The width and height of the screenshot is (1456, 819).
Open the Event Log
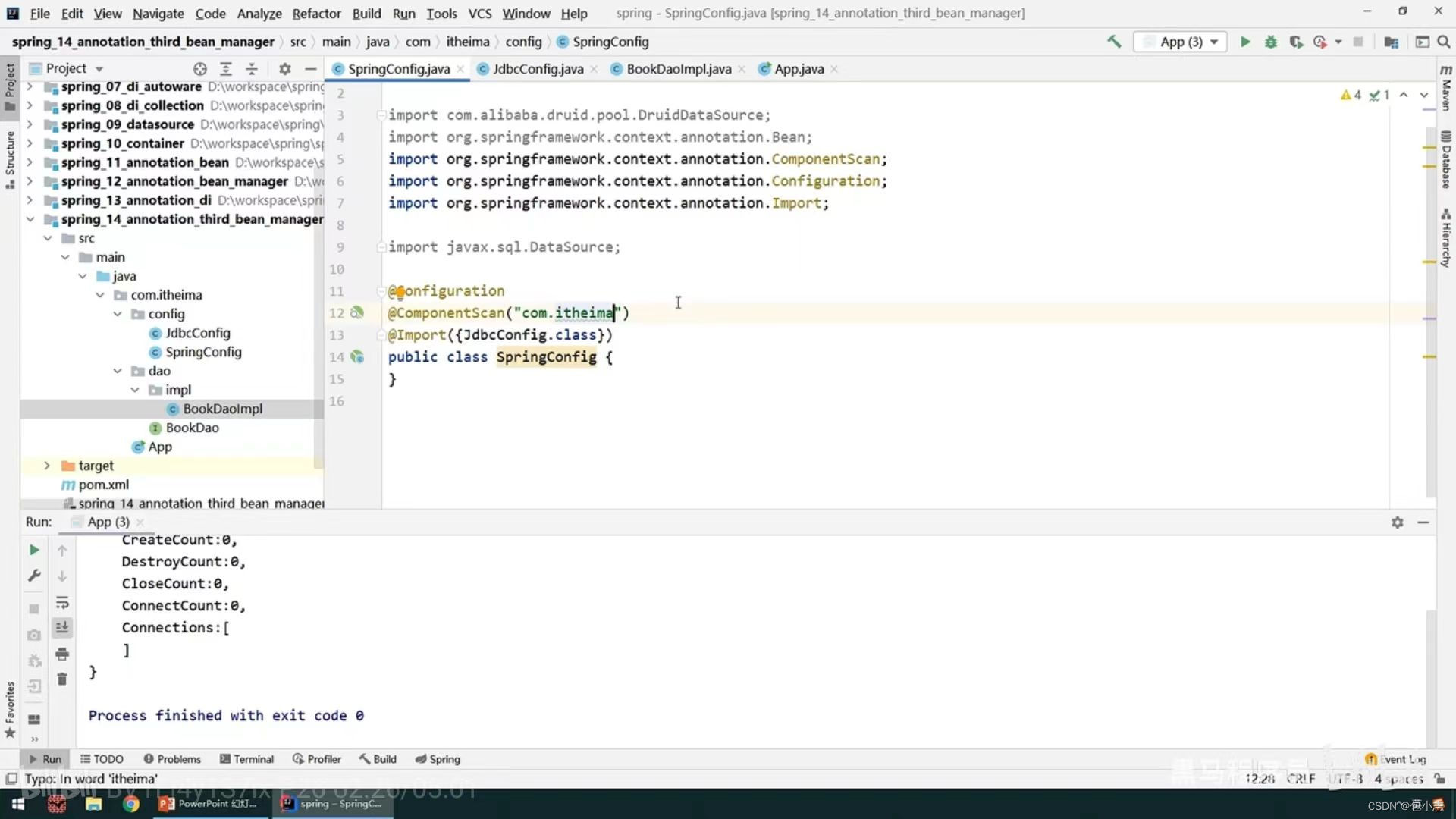(1395, 759)
